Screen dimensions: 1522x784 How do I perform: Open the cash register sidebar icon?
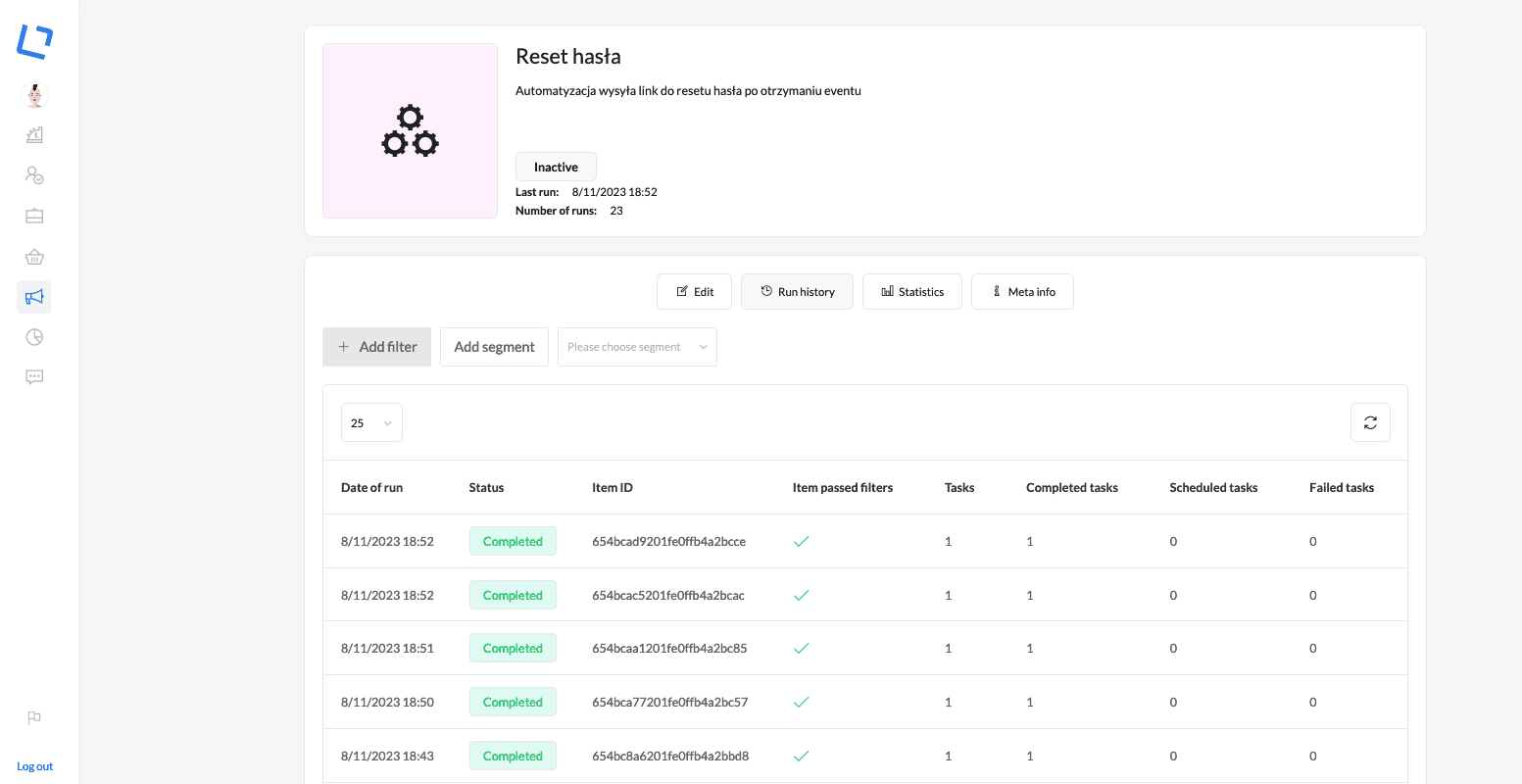coord(34,135)
